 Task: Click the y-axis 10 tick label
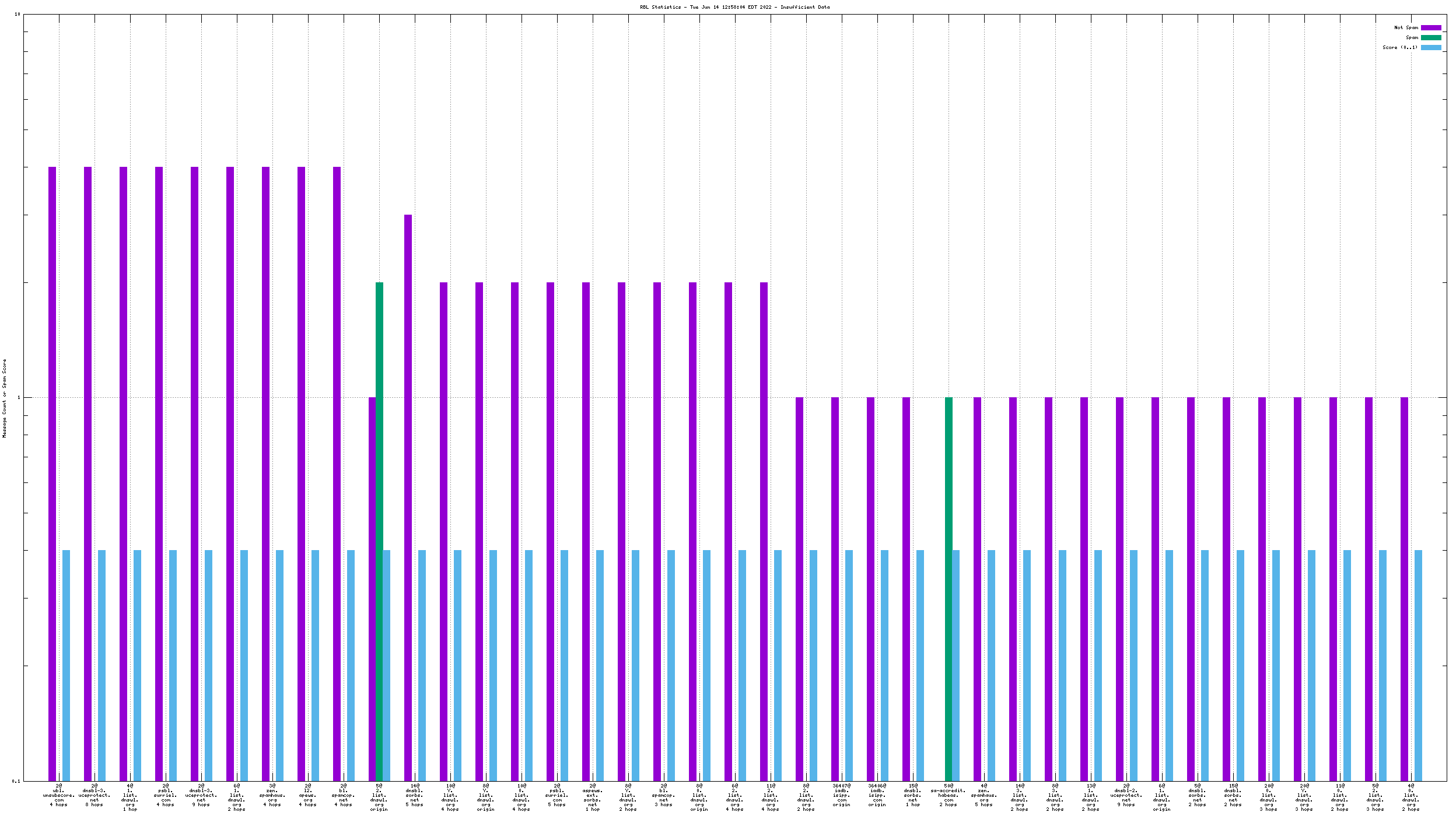tap(17, 14)
